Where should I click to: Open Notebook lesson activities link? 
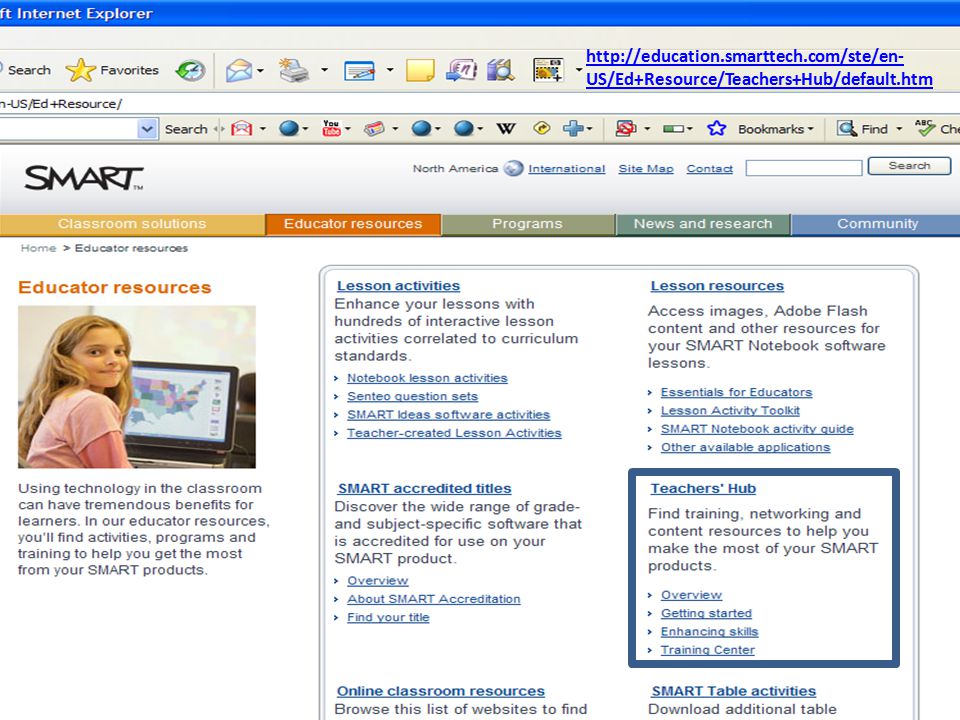[427, 378]
